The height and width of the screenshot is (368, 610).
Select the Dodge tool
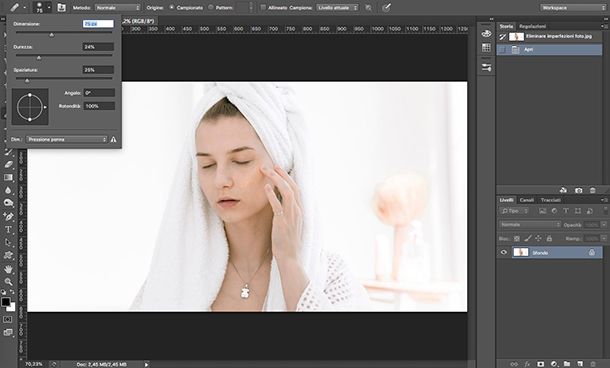pos(8,203)
